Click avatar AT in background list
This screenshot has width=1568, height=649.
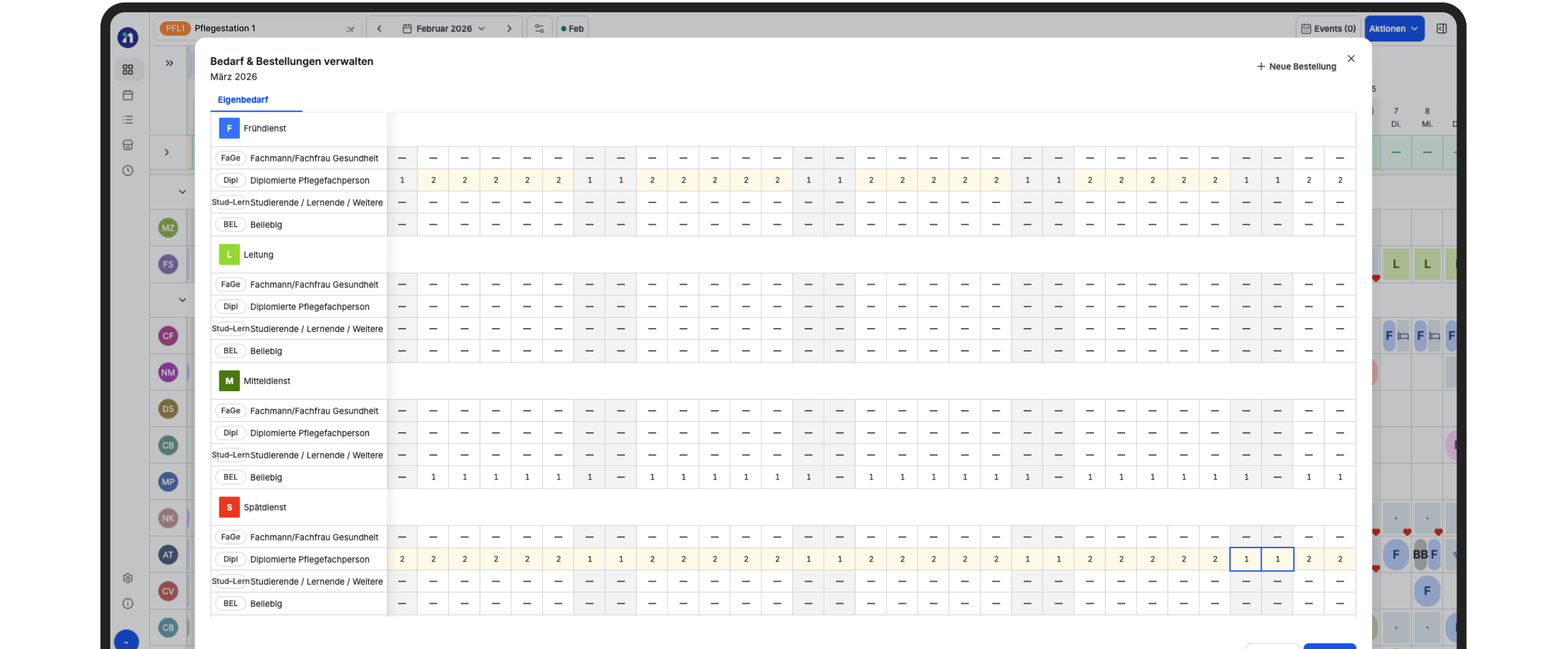(x=168, y=555)
